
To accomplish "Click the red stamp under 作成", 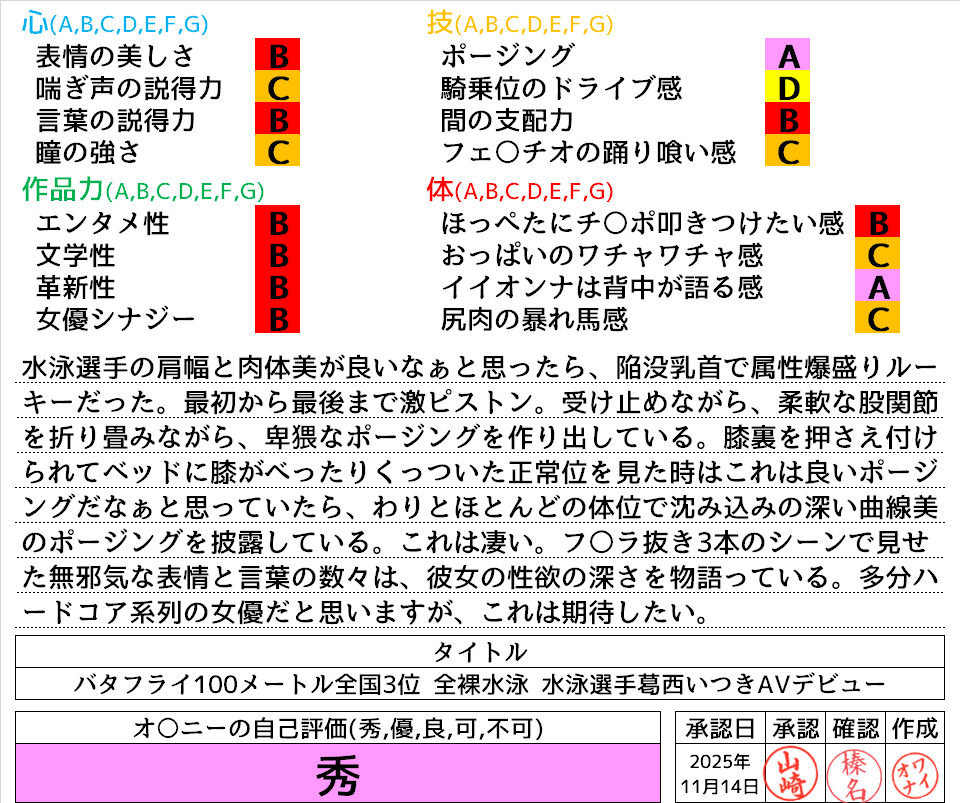I will pos(913,772).
